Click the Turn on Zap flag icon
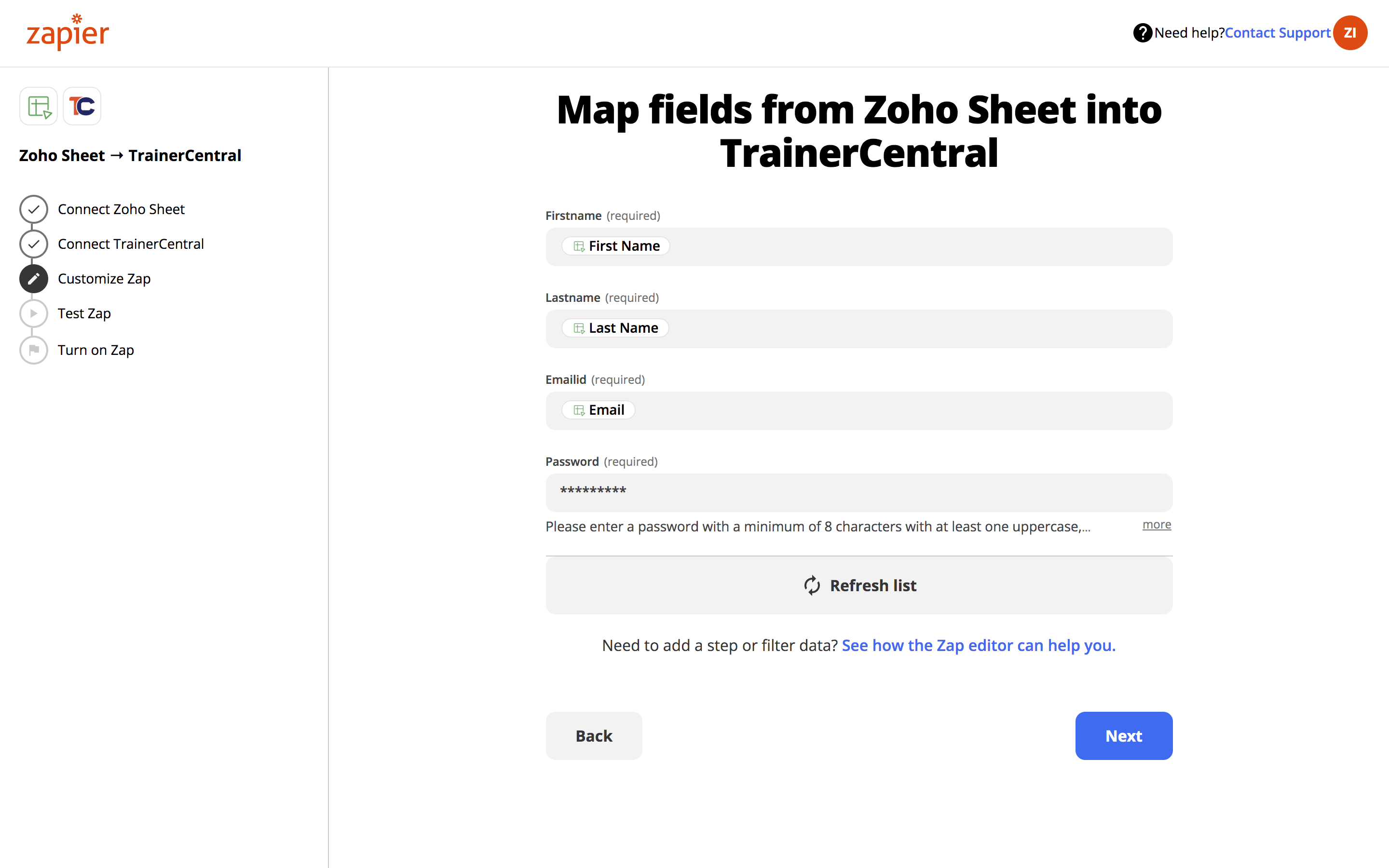Screen dimensions: 1389x868 pyautogui.click(x=34, y=350)
